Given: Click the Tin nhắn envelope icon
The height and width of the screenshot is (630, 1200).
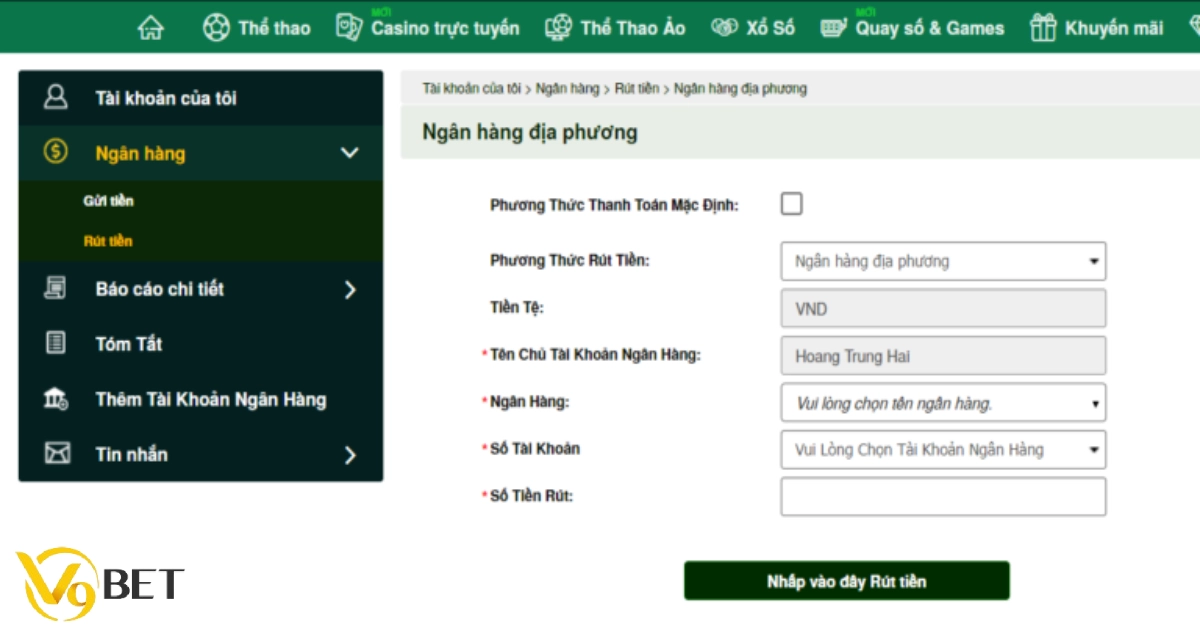Looking at the screenshot, I should [58, 454].
